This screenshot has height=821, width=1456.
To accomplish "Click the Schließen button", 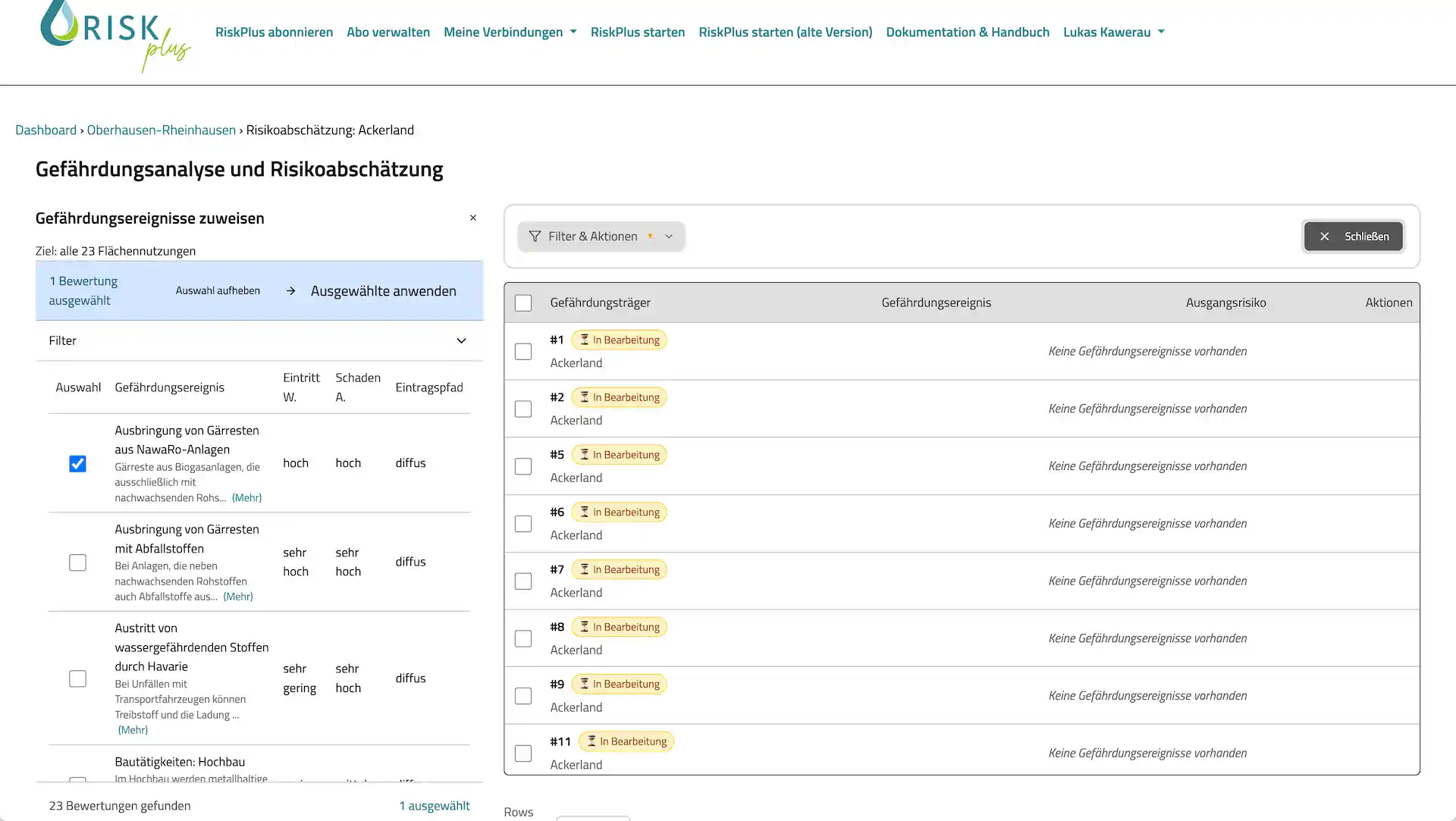I will 1353,237.
